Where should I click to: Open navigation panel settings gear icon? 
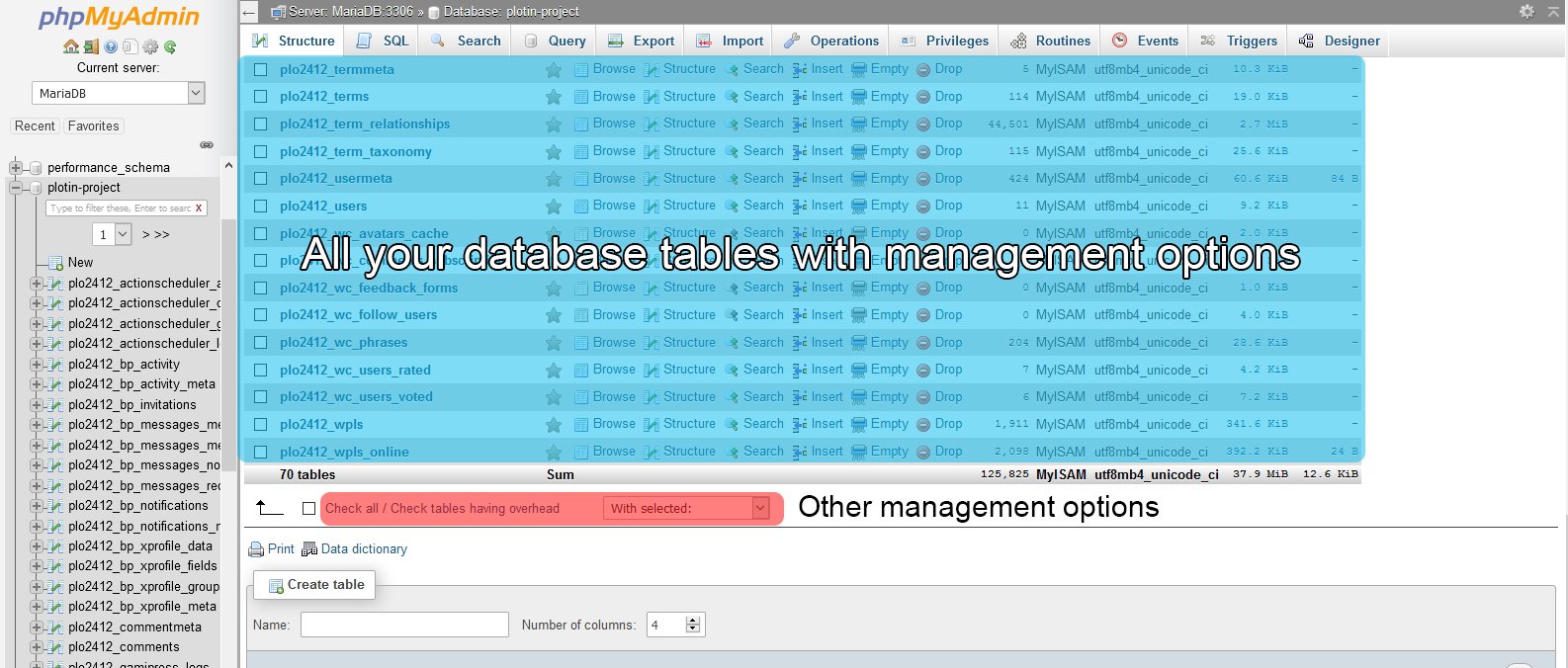click(x=150, y=46)
